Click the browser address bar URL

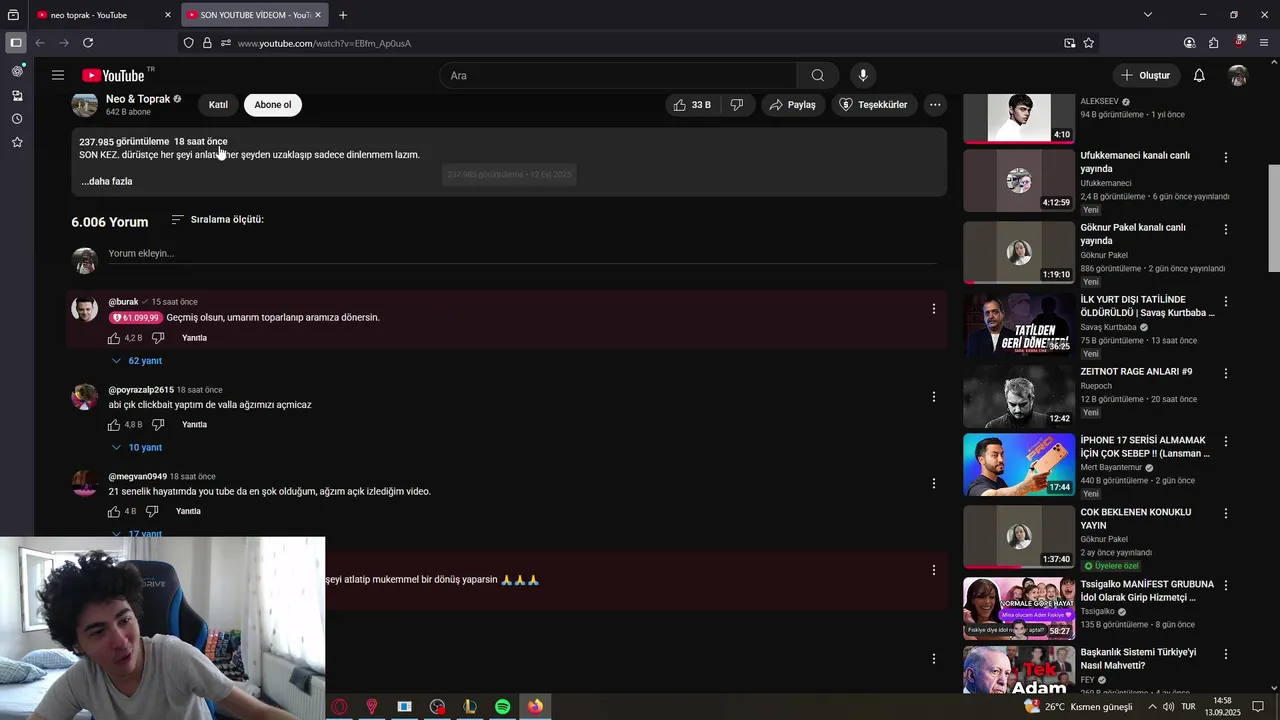pyautogui.click(x=324, y=43)
